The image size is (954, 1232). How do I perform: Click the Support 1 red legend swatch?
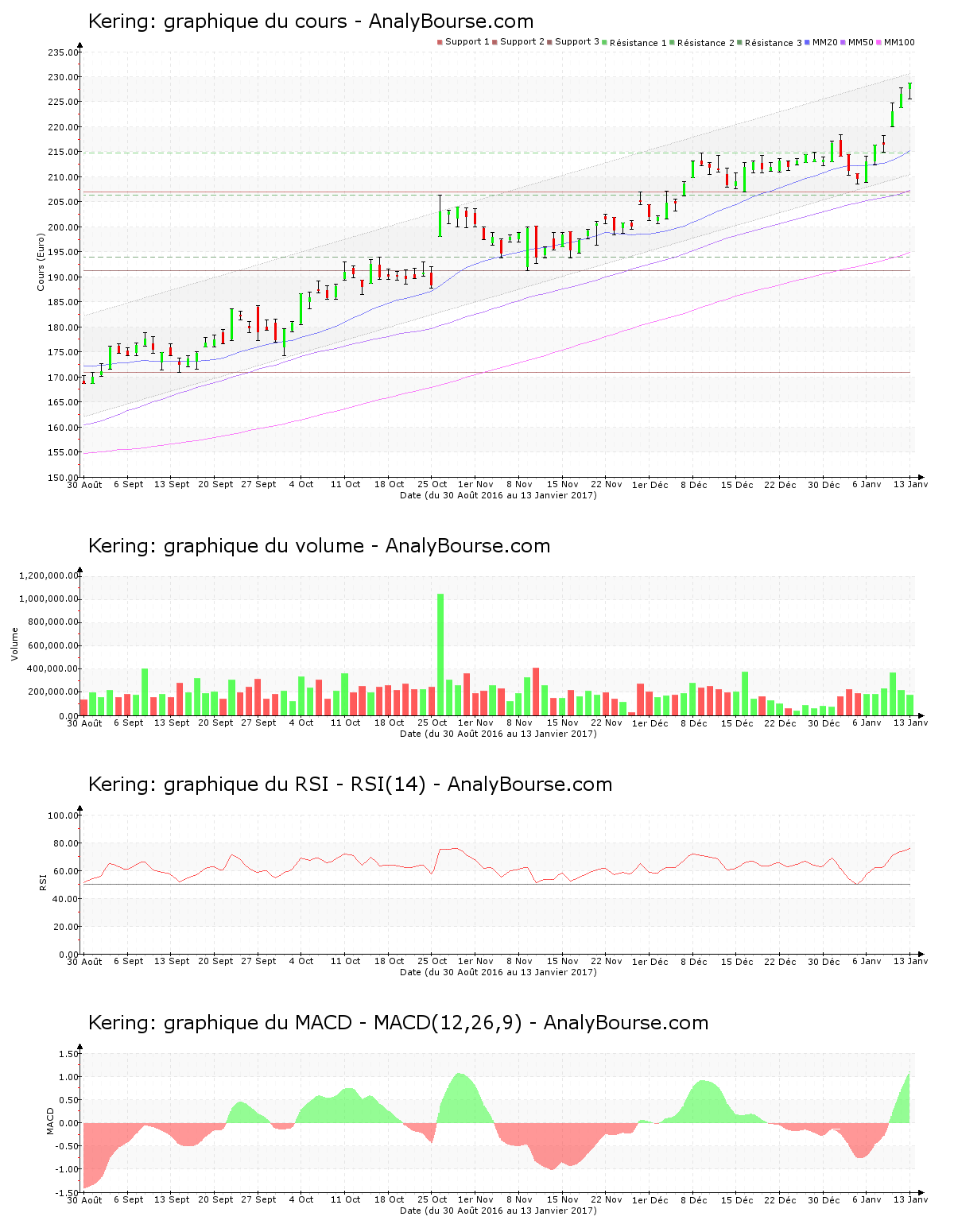pos(440,42)
